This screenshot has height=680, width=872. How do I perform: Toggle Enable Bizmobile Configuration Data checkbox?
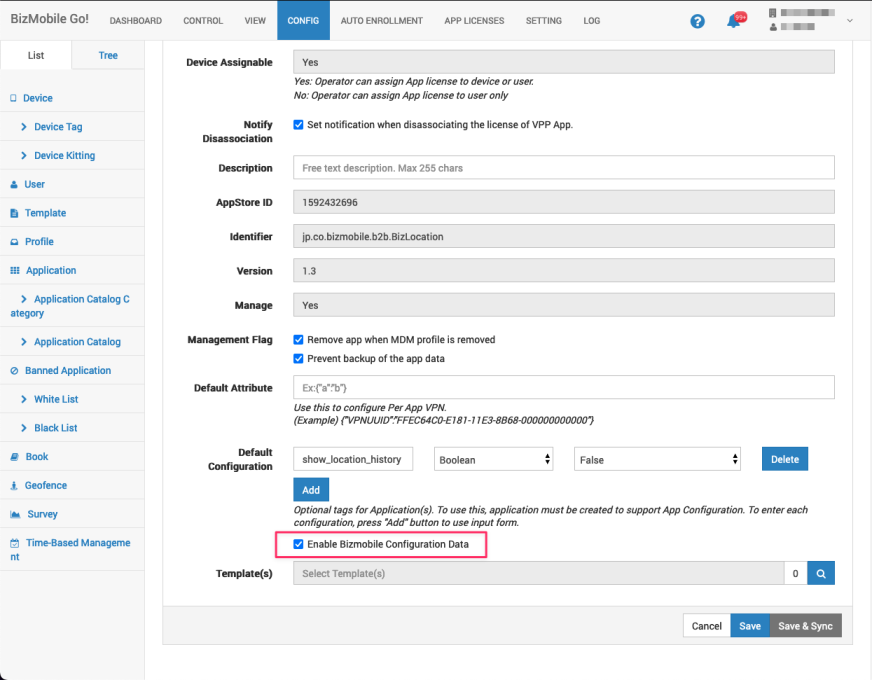point(299,544)
